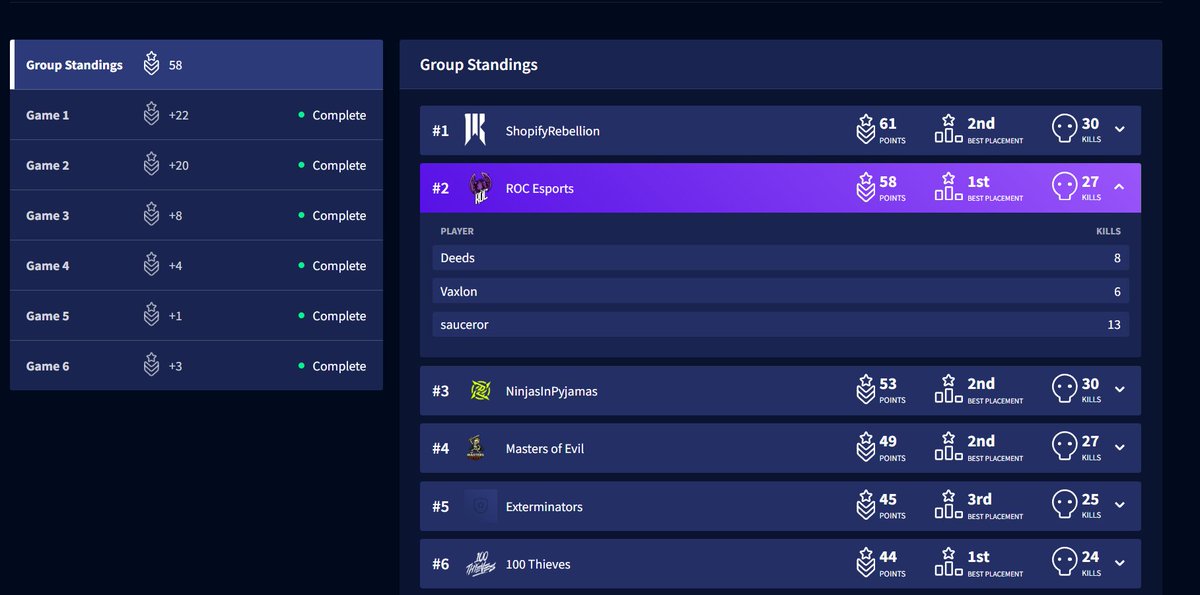The height and width of the screenshot is (595, 1200).
Task: Click the Masters of Evil team name
Action: click(x=545, y=449)
